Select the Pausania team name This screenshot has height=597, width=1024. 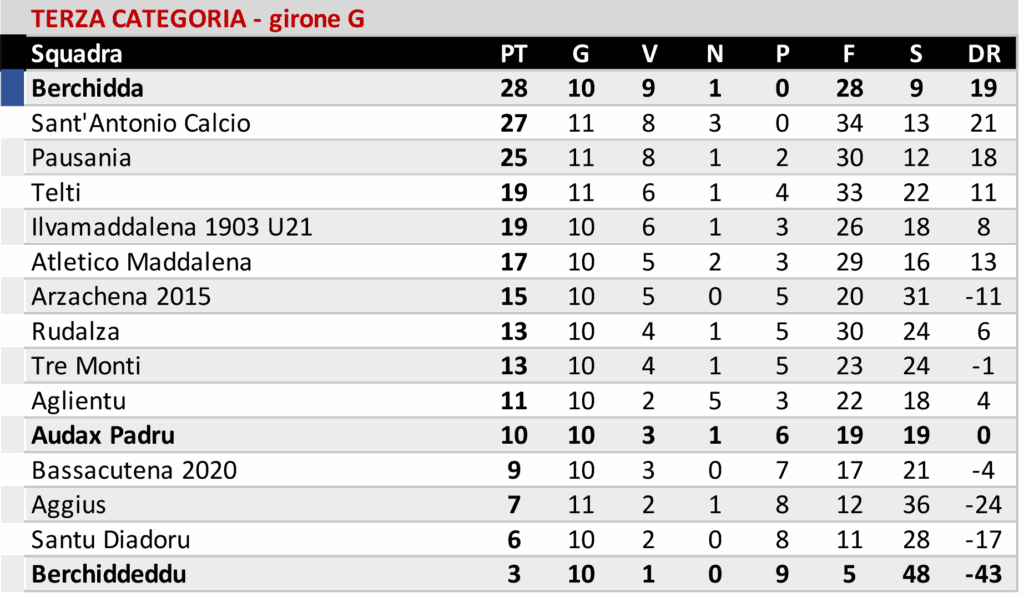pyautogui.click(x=82, y=158)
